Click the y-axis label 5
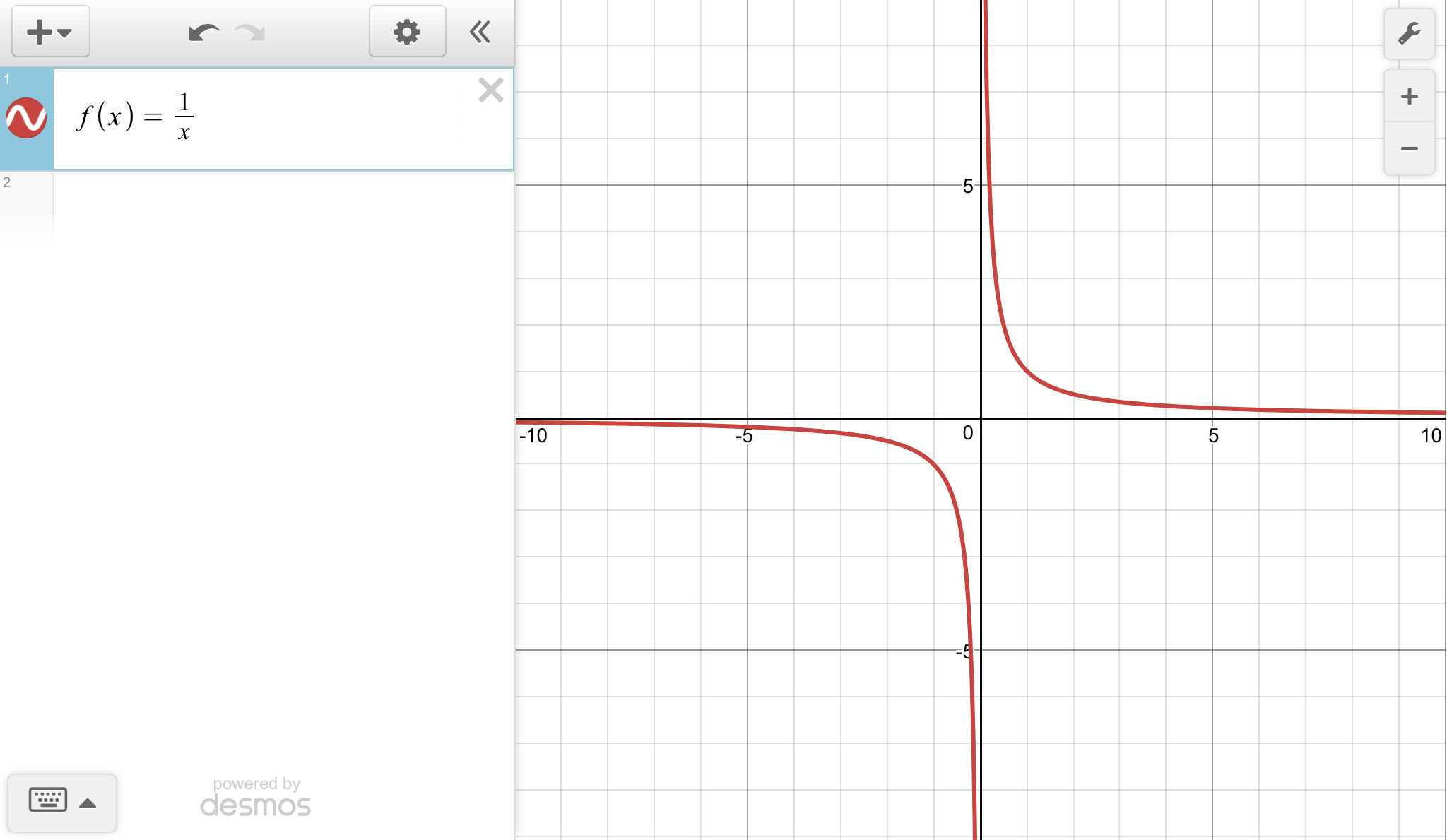 coord(967,186)
